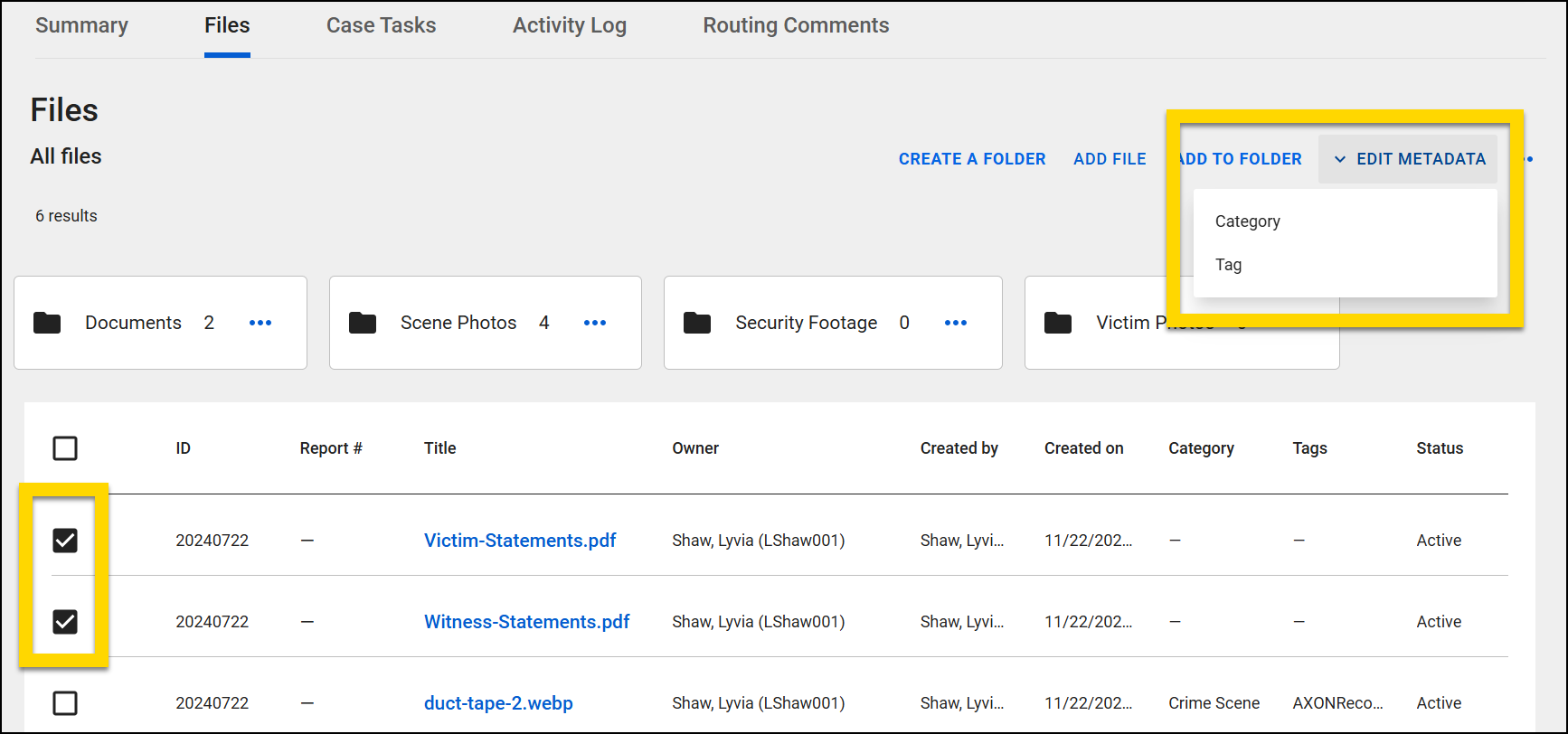Choose Category from the Edit Metadata menu
The width and height of the screenshot is (1568, 734).
coord(1247,221)
